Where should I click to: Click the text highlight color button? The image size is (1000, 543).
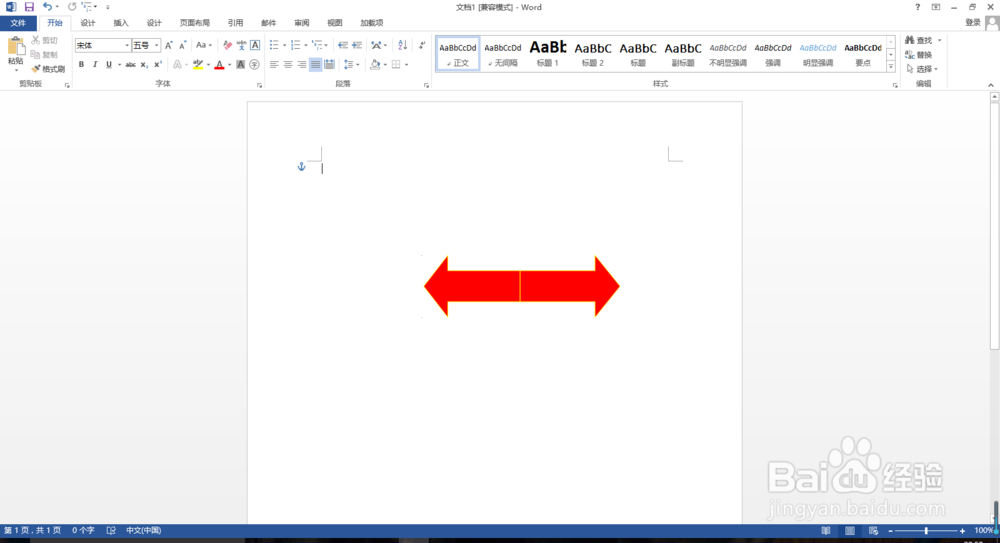coord(198,64)
